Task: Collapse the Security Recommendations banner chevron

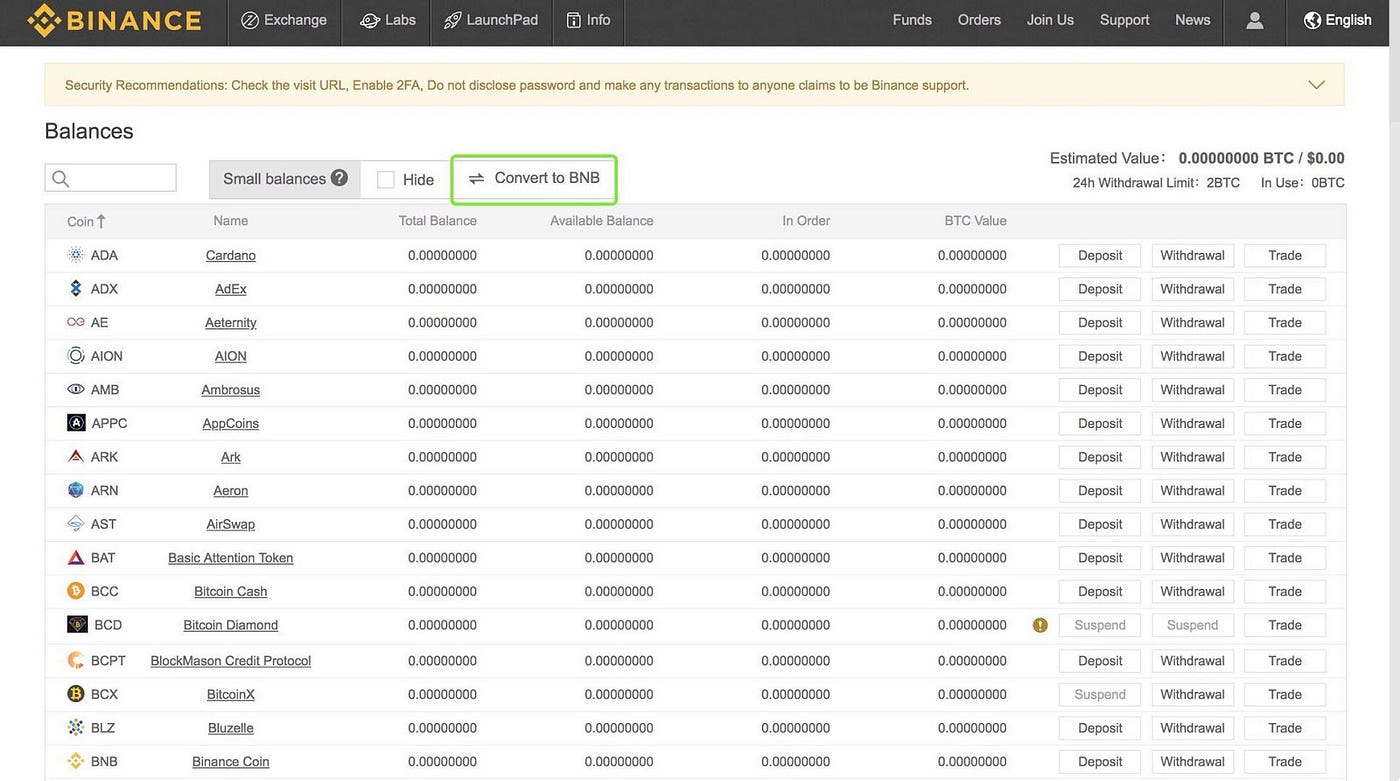Action: 1317,85
